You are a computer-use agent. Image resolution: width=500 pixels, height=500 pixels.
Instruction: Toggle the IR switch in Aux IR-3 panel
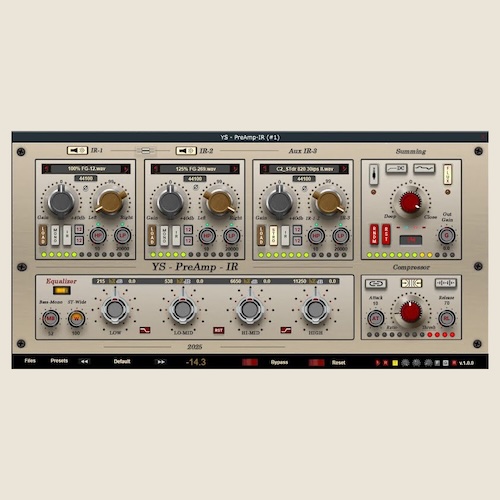[285, 236]
